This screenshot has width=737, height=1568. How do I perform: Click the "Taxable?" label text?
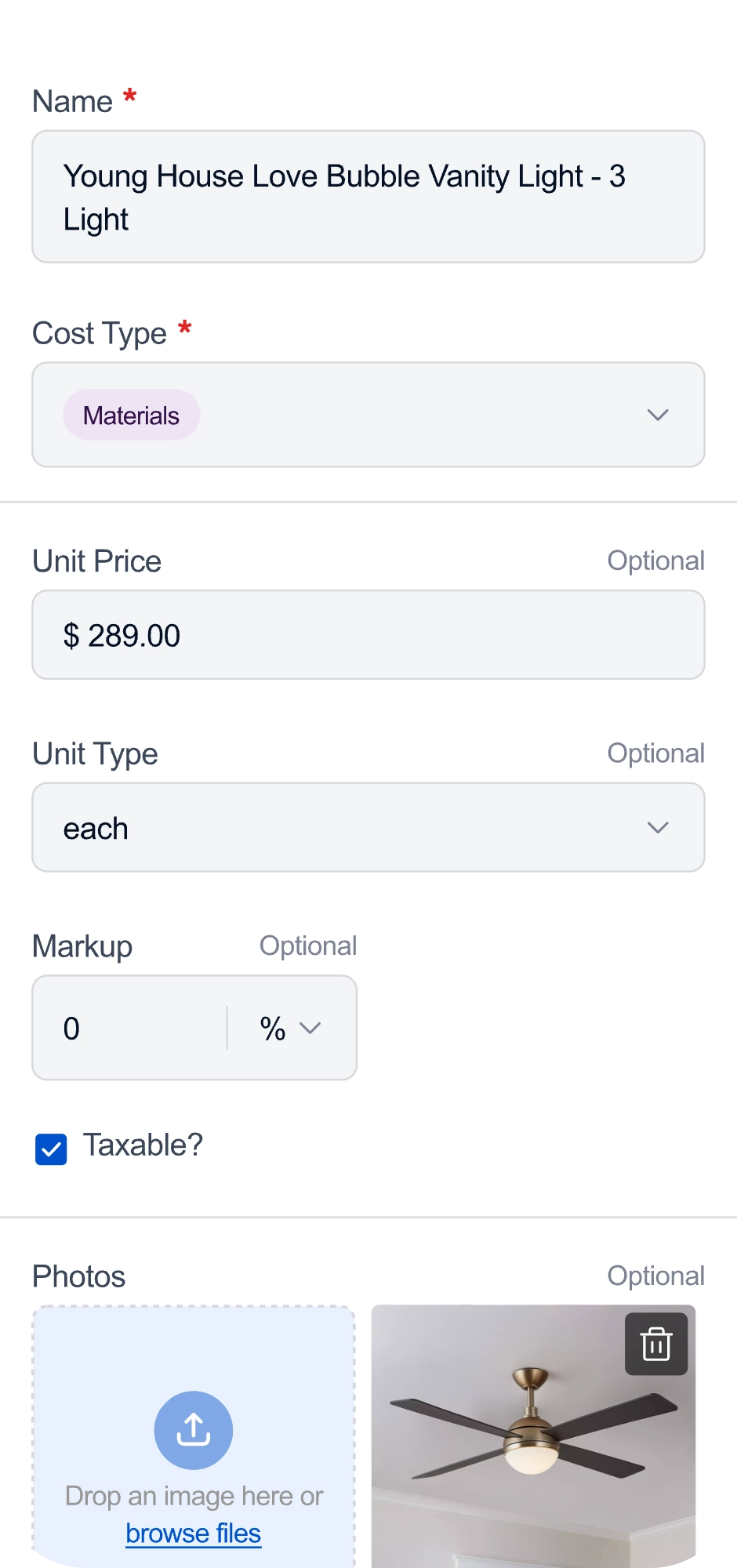coord(143,1145)
